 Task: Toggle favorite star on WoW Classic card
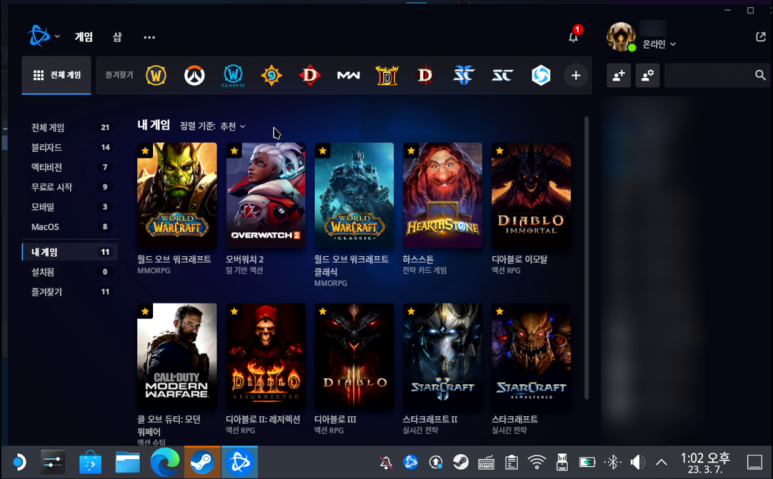coord(322,151)
